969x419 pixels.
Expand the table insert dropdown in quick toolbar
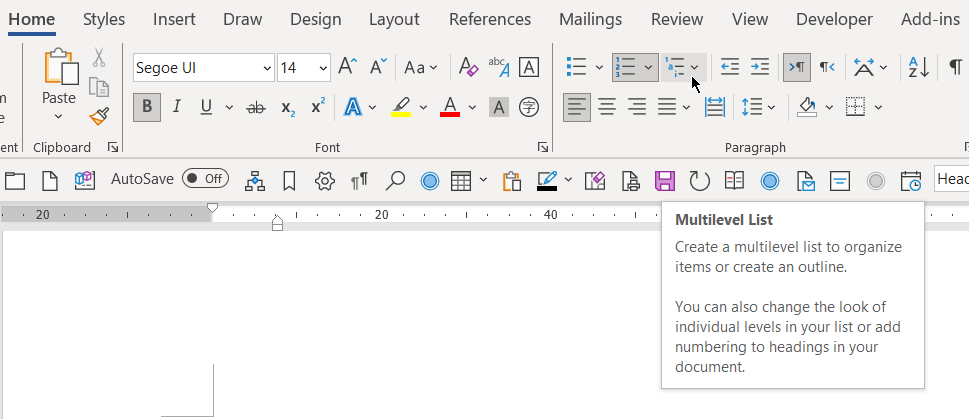483,180
